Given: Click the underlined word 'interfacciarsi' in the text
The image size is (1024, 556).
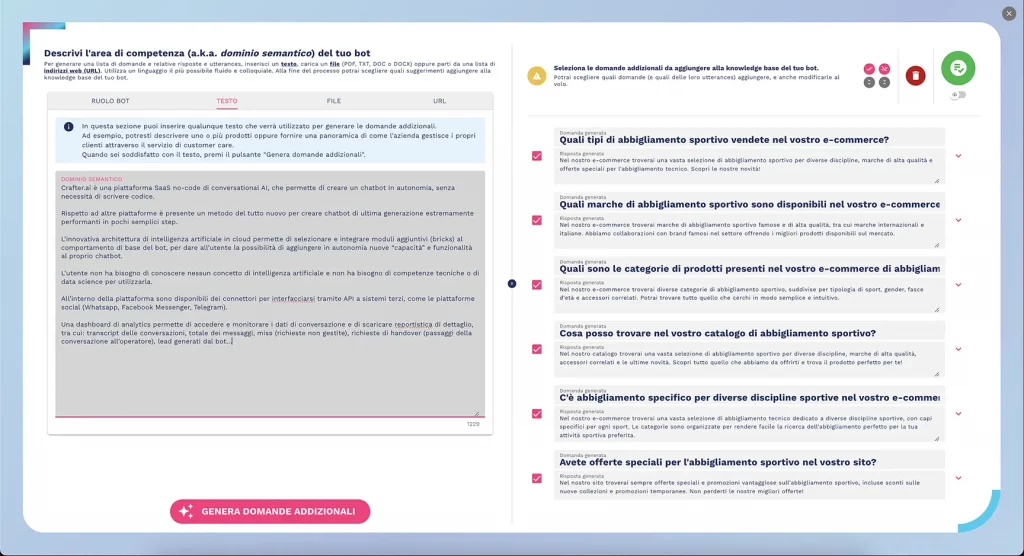Looking at the screenshot, I should (x=293, y=299).
